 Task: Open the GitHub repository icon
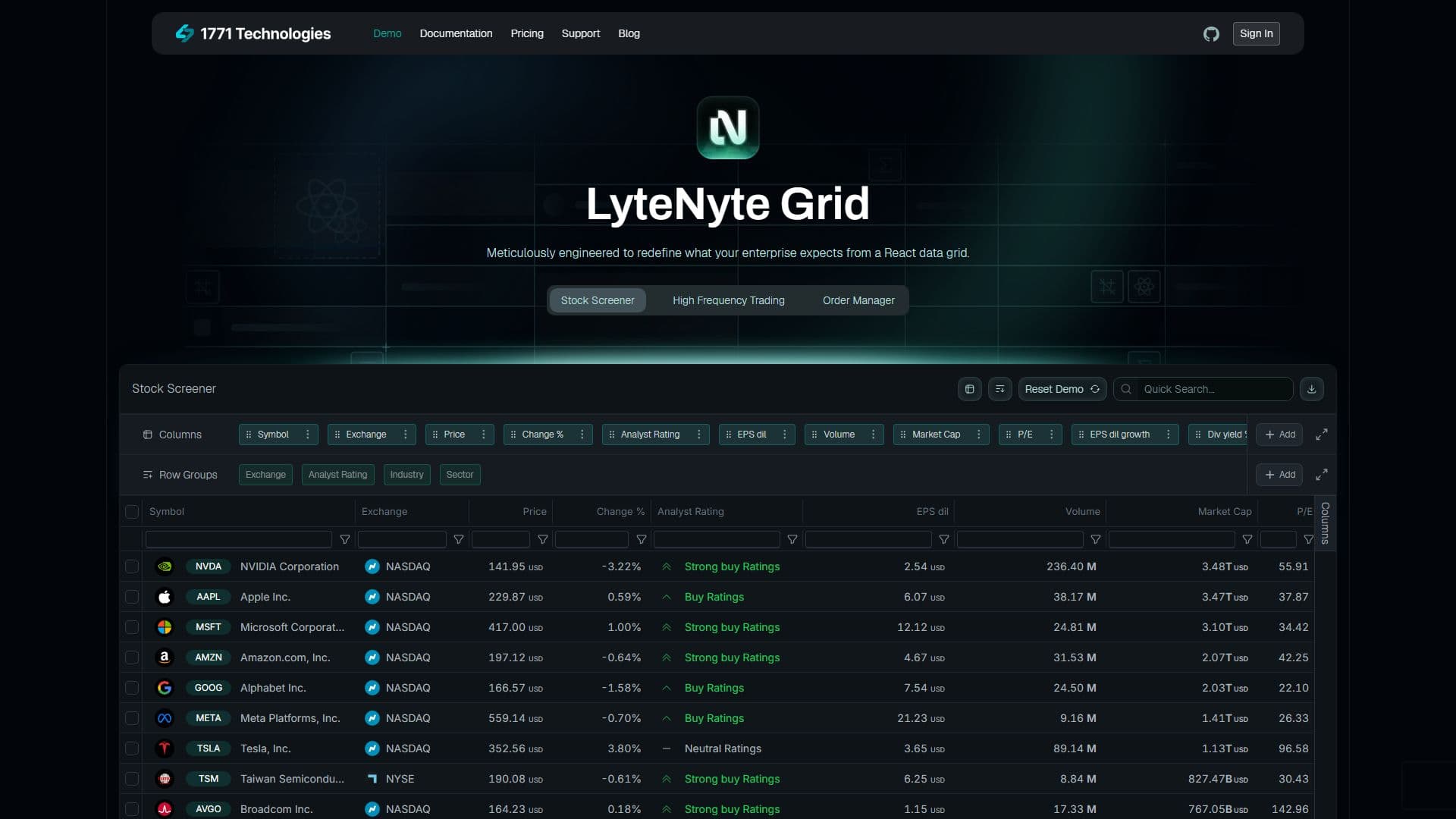point(1211,33)
